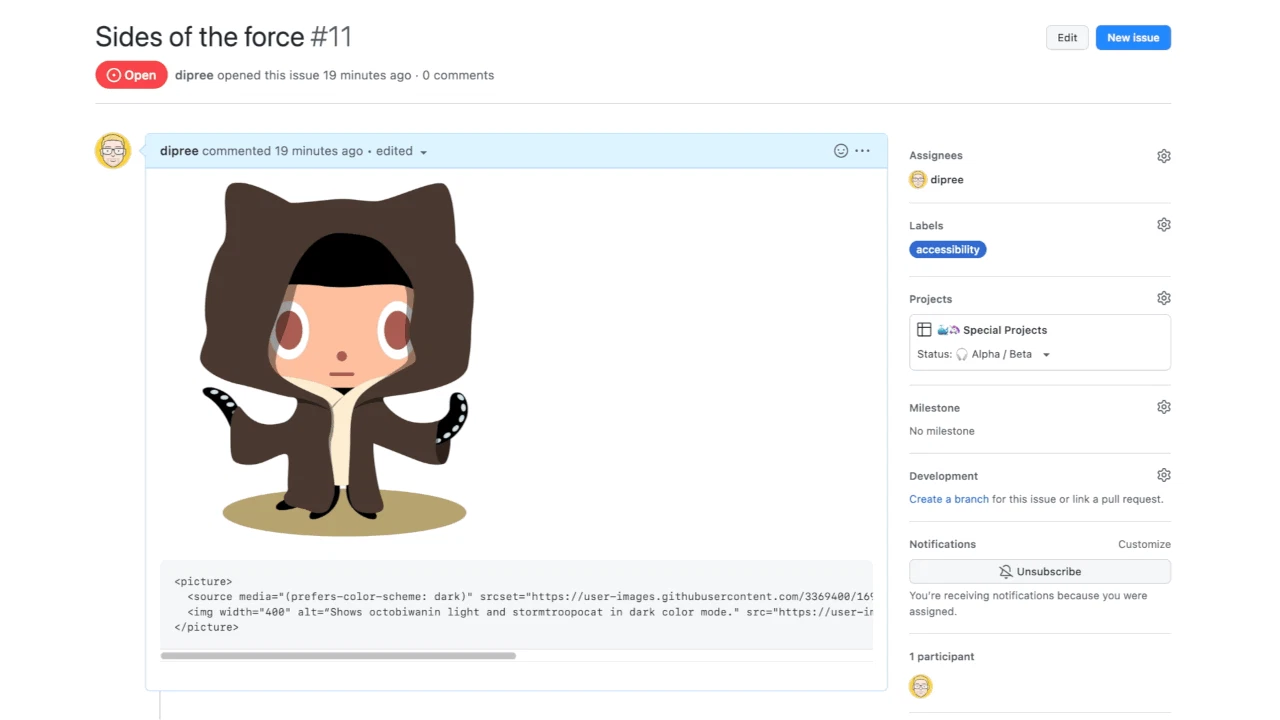This screenshot has width=1280, height=720.
Task: Click the New issue button
Action: click(x=1132, y=37)
